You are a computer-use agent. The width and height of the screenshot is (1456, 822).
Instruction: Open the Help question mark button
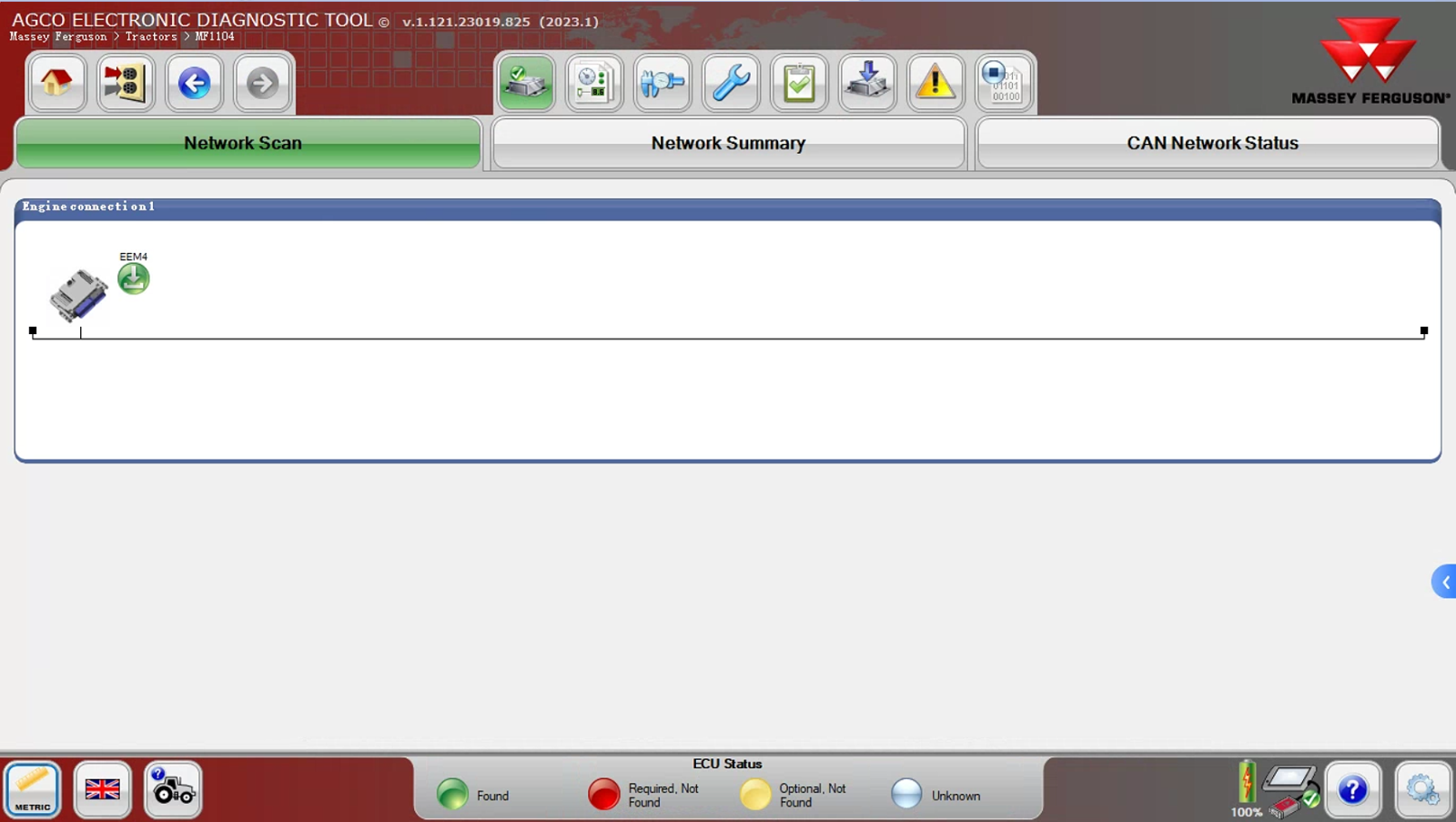(x=1352, y=789)
